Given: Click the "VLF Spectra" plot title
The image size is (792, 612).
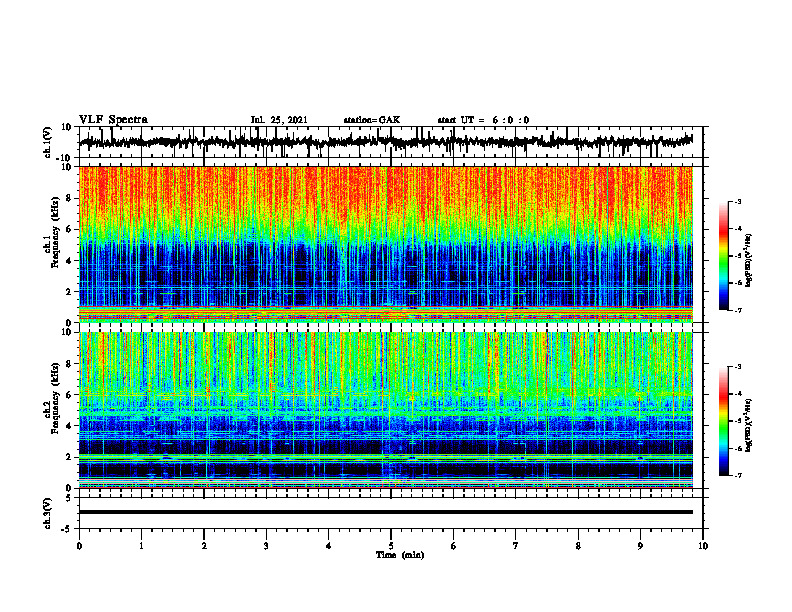Looking at the screenshot, I should [x=113, y=120].
